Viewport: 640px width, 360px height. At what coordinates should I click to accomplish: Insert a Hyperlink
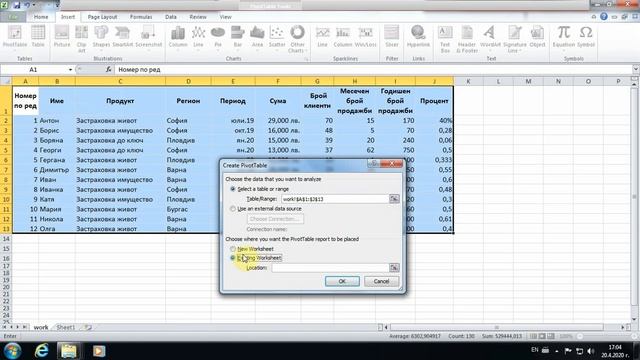[418, 37]
